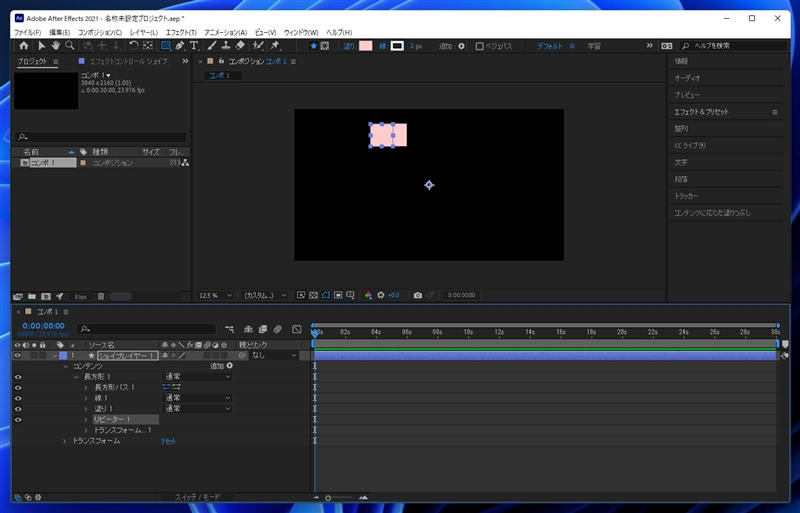Click the snapshot camera icon in viewer
The height and width of the screenshot is (513, 800).
pos(418,295)
